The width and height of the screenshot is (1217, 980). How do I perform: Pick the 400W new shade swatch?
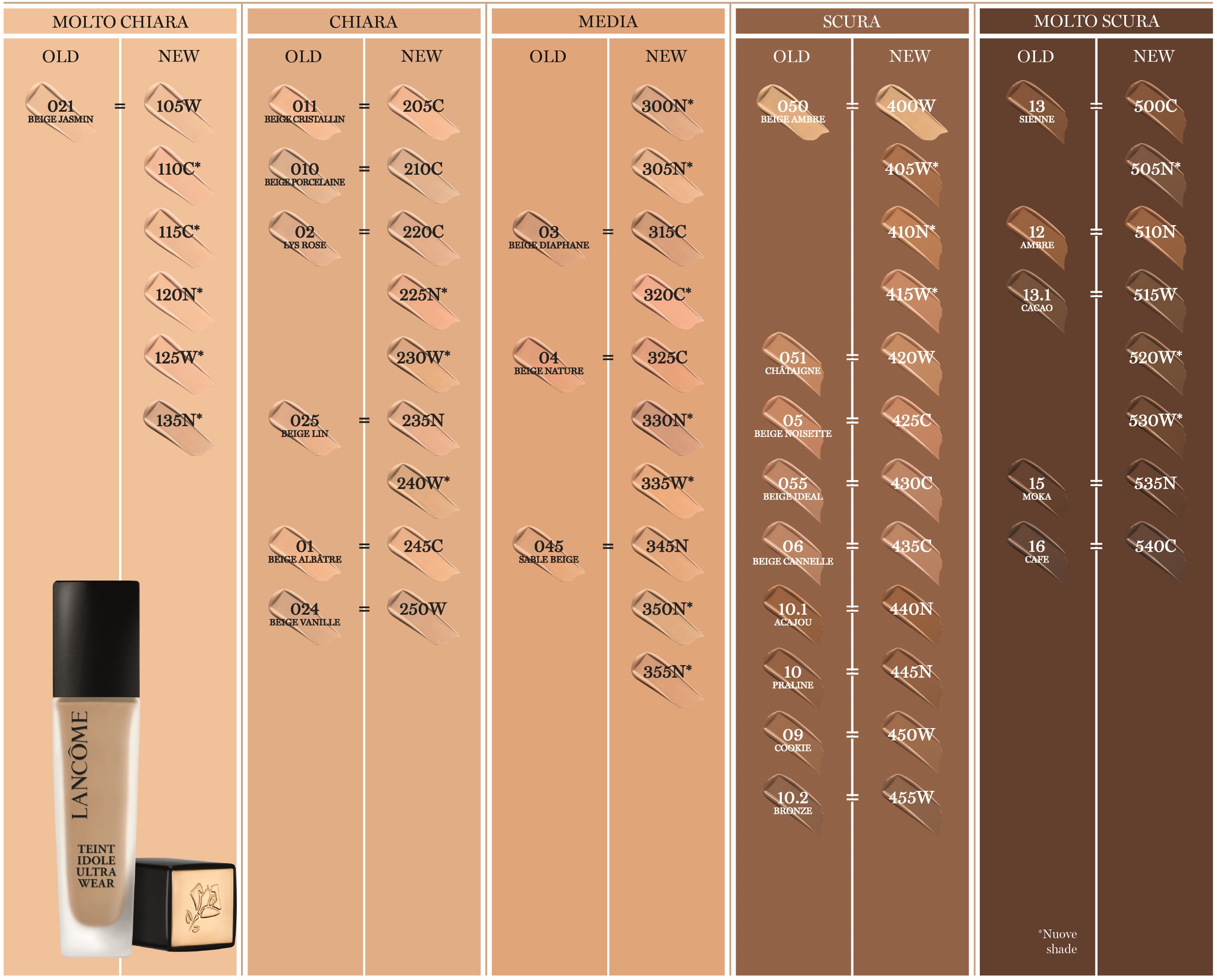click(911, 112)
